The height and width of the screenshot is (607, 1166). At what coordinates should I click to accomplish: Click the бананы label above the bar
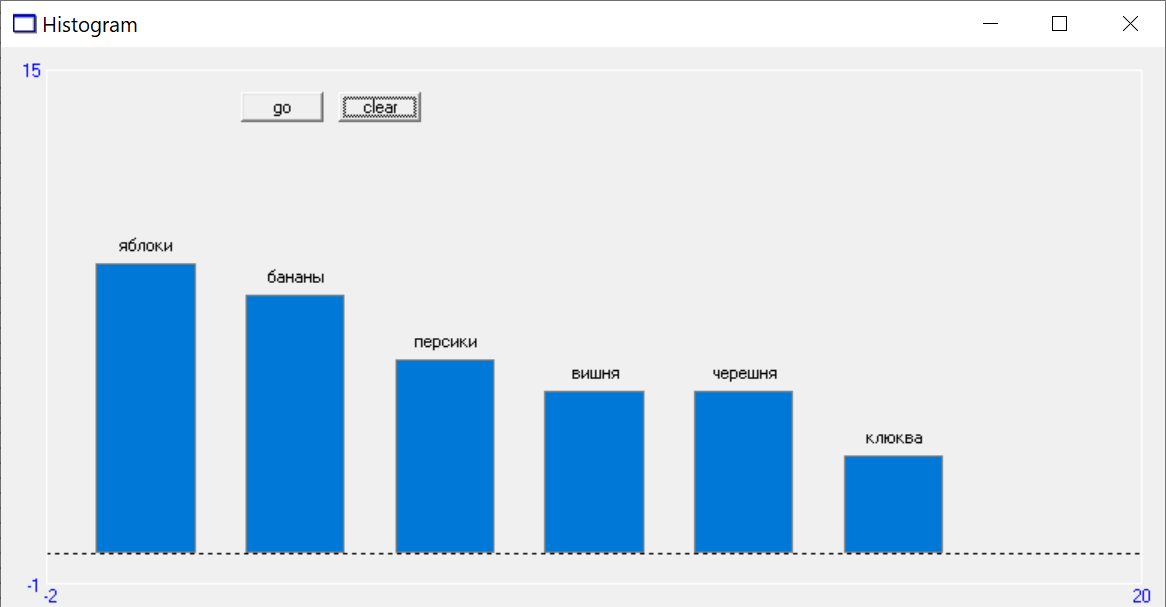pyautogui.click(x=295, y=278)
